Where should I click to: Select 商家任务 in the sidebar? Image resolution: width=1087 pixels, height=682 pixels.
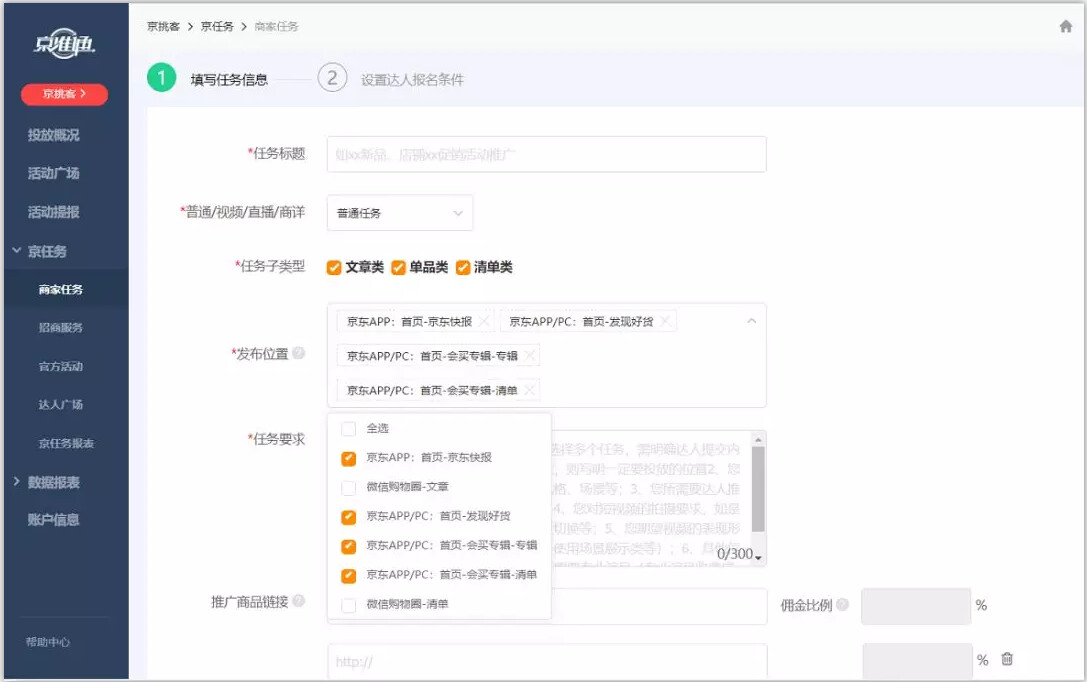click(61, 290)
